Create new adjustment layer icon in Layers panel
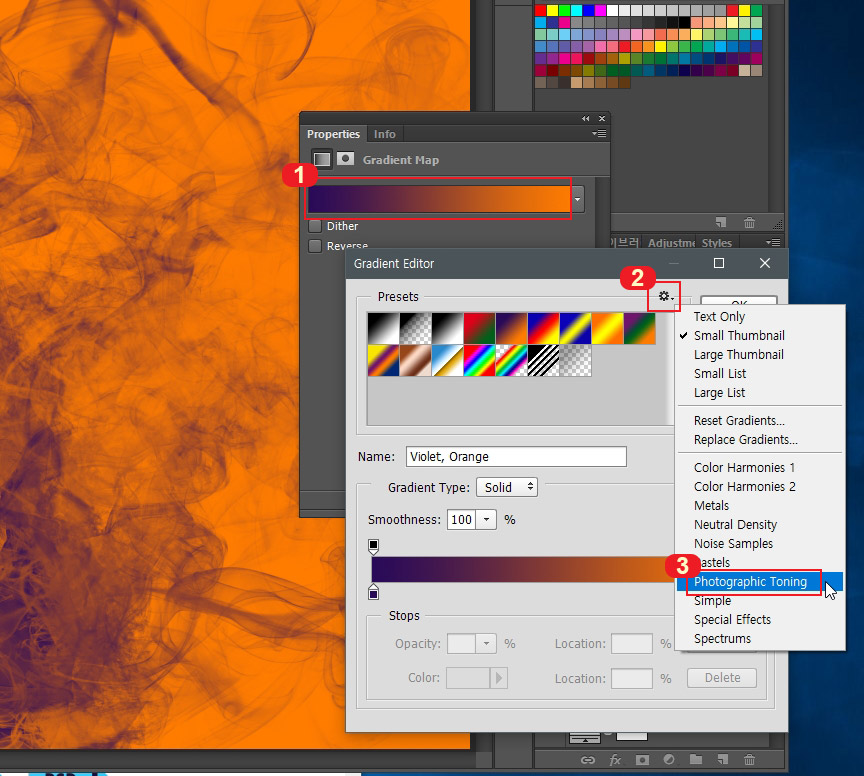The image size is (864, 776). [x=669, y=759]
